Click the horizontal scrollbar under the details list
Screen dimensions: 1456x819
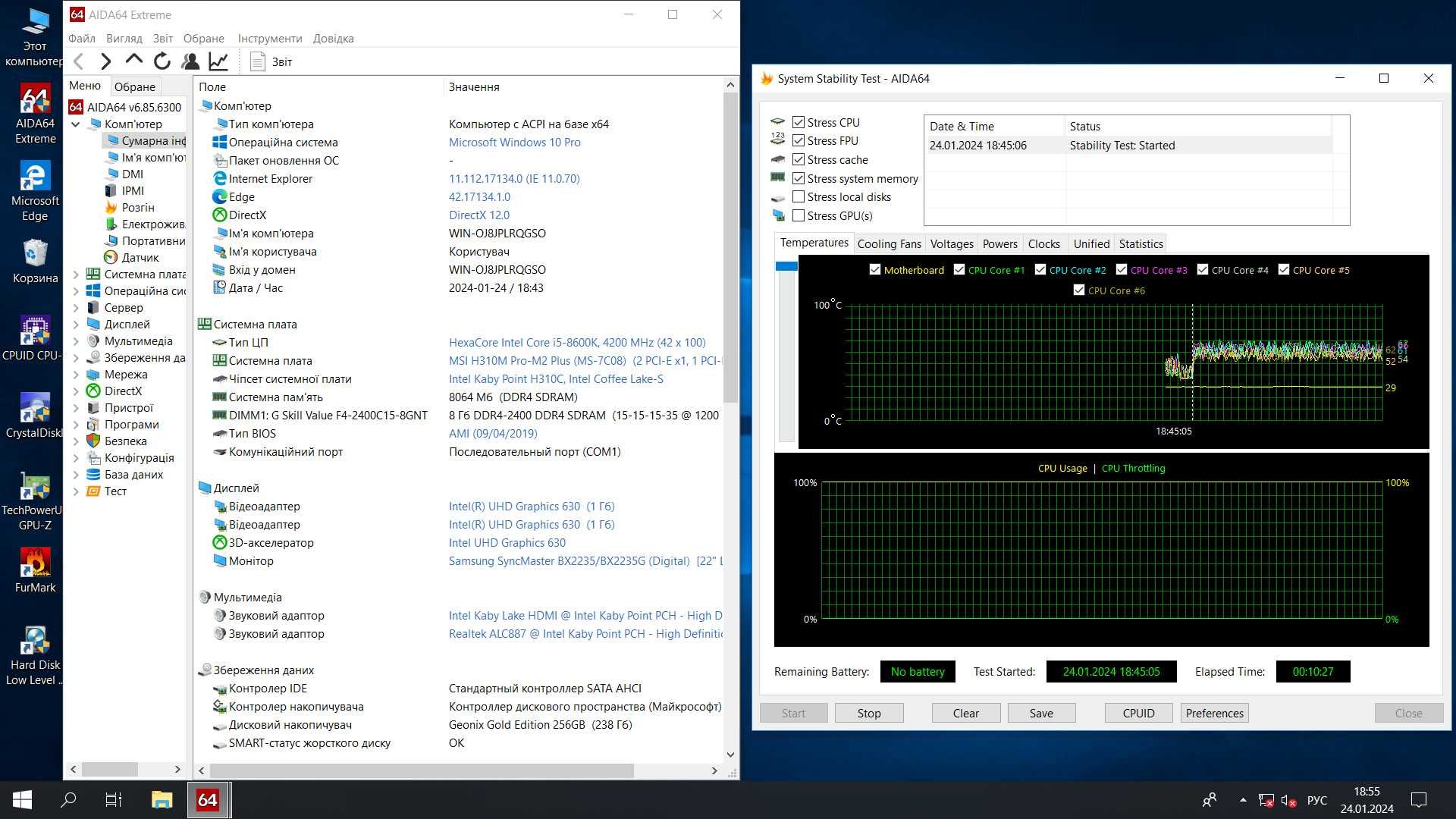coord(421,770)
